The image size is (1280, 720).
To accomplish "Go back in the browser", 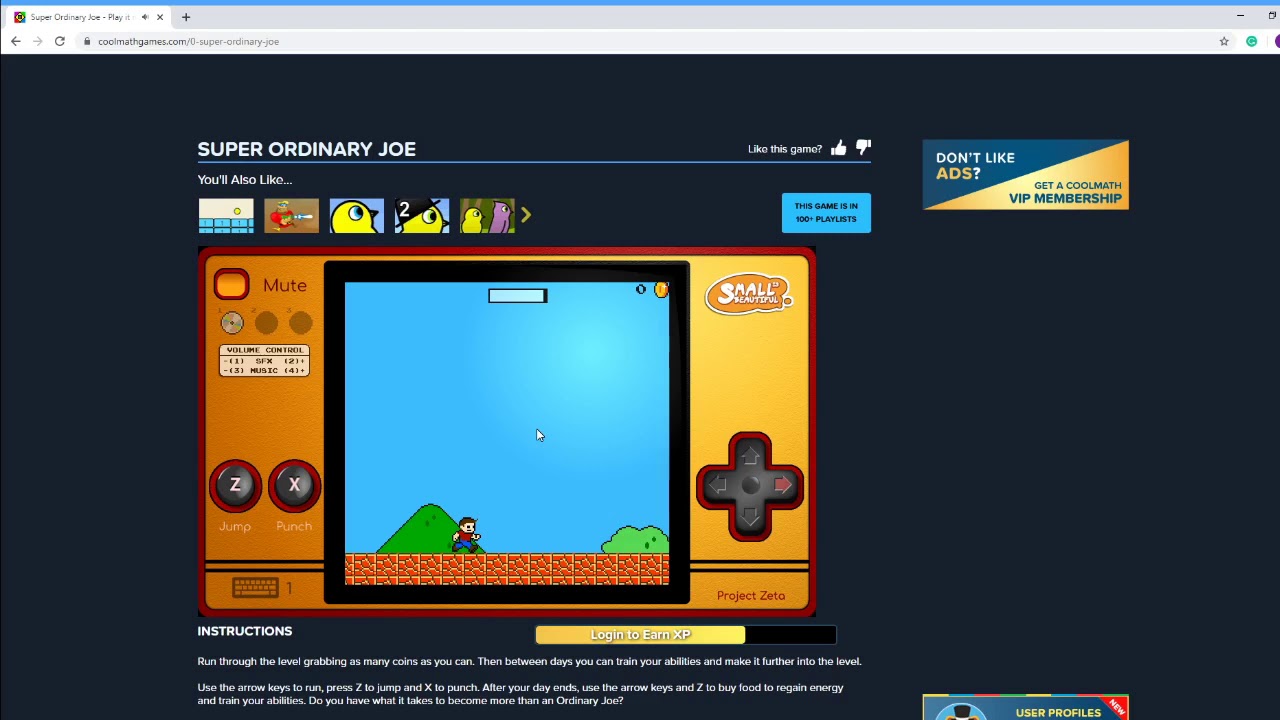I will [x=16, y=41].
